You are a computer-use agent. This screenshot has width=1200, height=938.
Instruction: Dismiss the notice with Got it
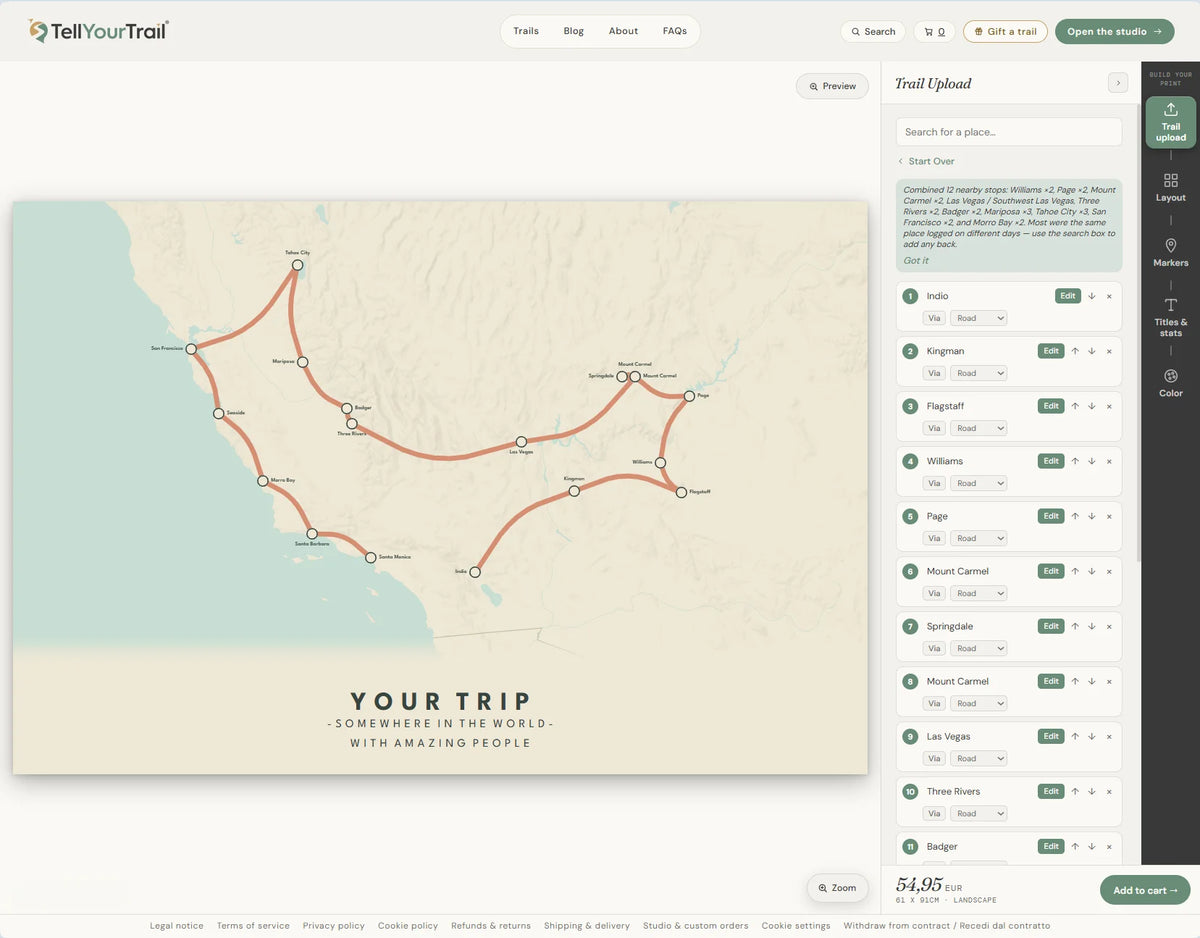tap(916, 260)
